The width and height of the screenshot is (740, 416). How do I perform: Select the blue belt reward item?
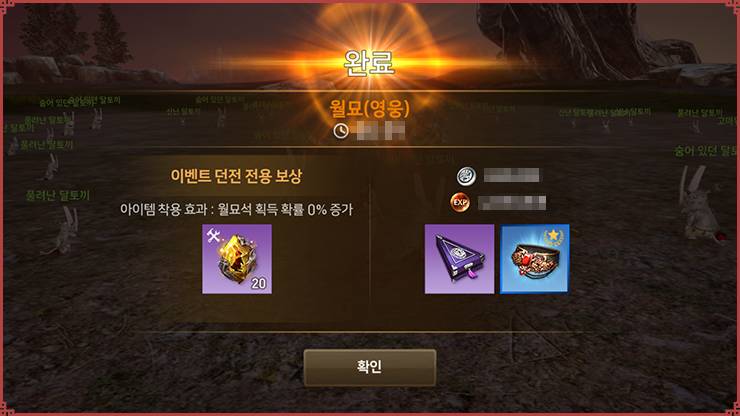(535, 259)
